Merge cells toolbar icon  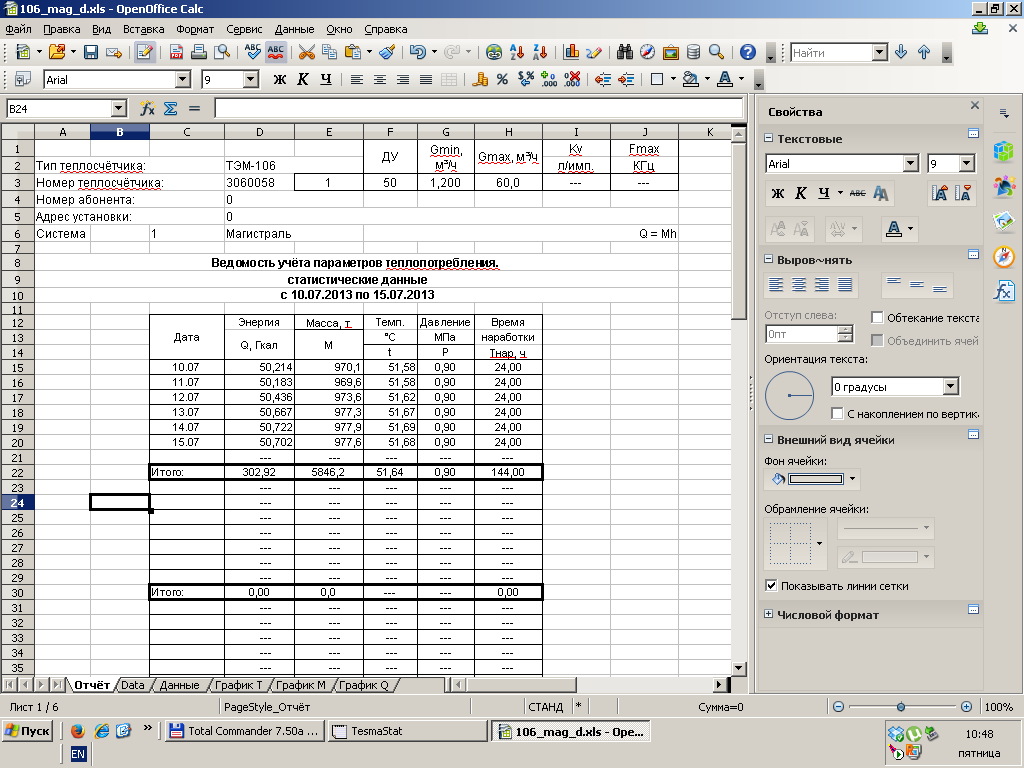click(x=449, y=80)
